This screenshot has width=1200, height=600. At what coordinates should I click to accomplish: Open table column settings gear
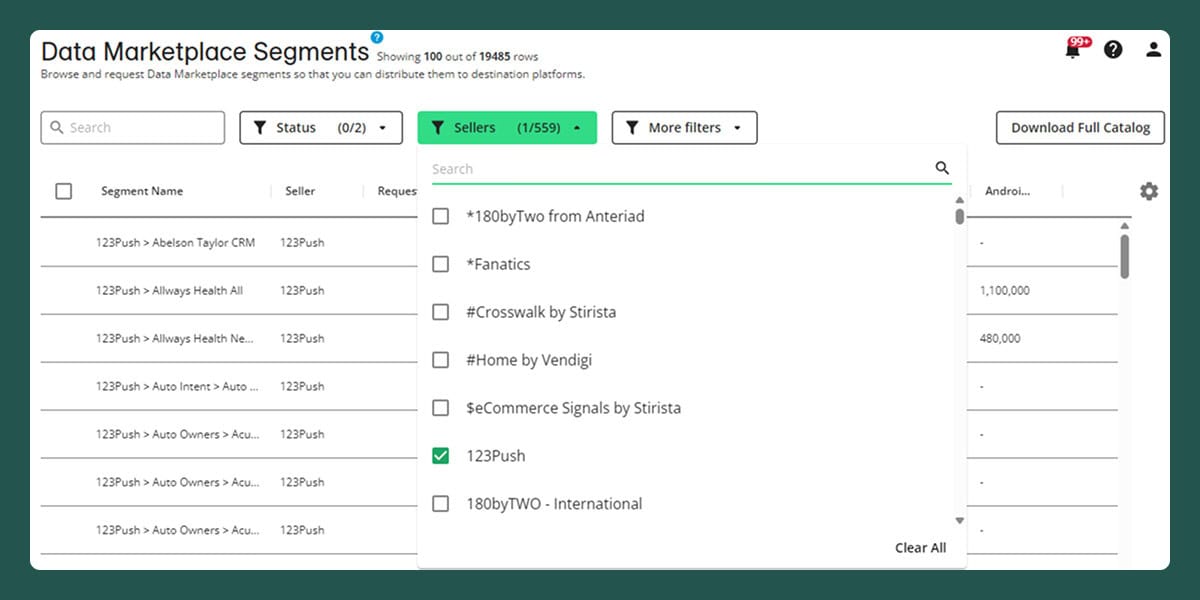[1149, 191]
